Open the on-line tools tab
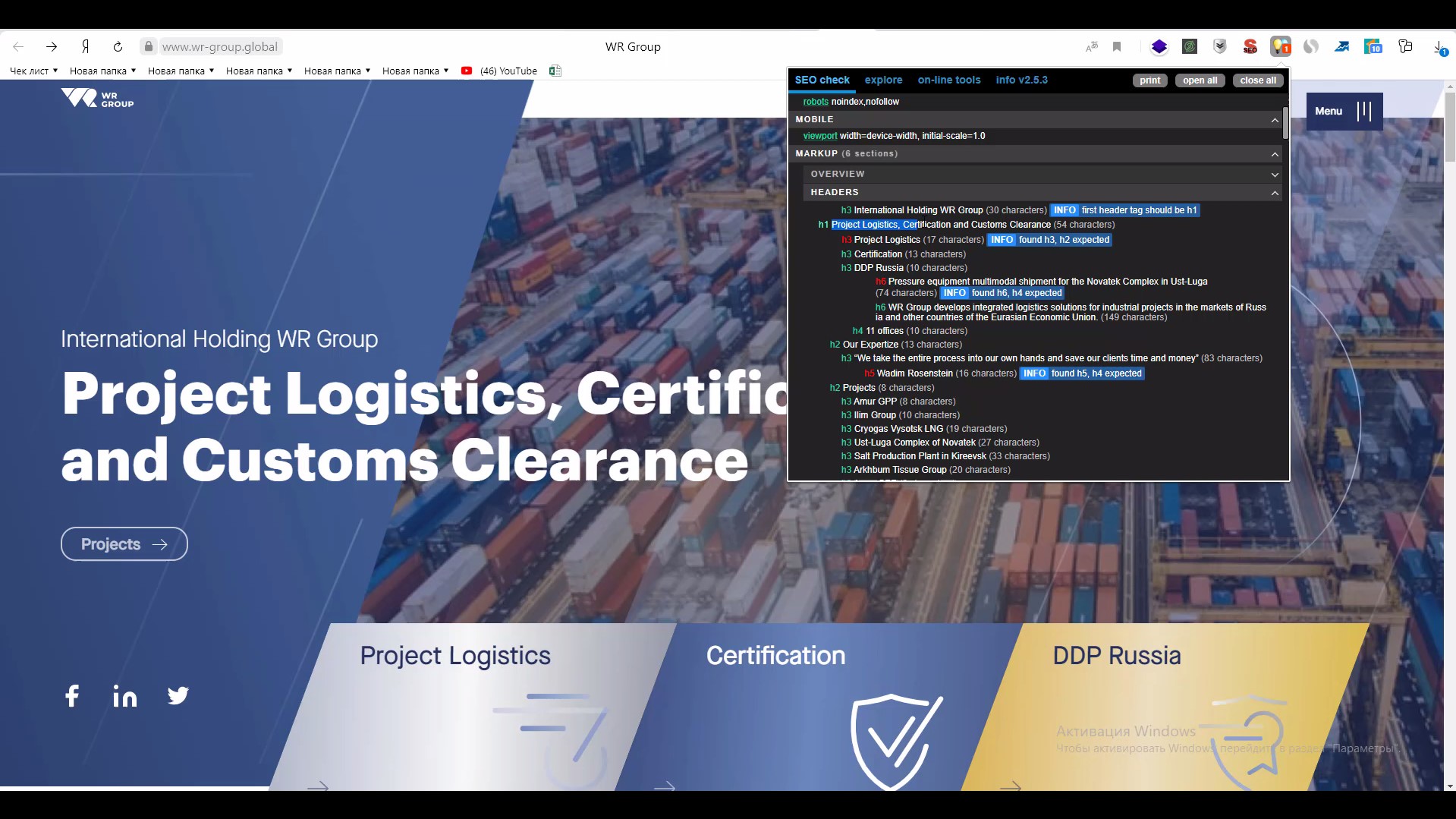Viewport: 1456px width, 819px height. [948, 80]
